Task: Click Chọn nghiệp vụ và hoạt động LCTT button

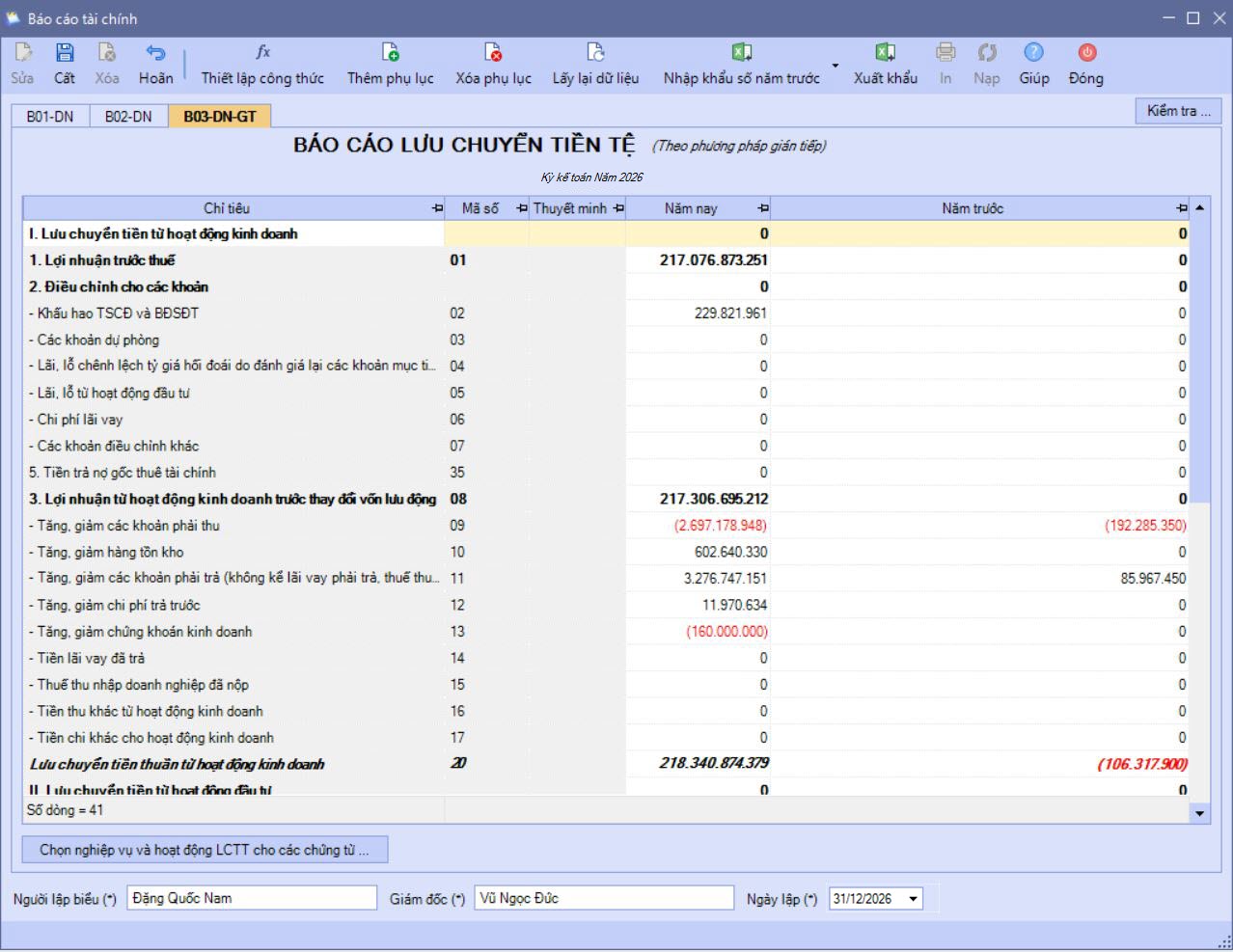Action: click(x=205, y=850)
